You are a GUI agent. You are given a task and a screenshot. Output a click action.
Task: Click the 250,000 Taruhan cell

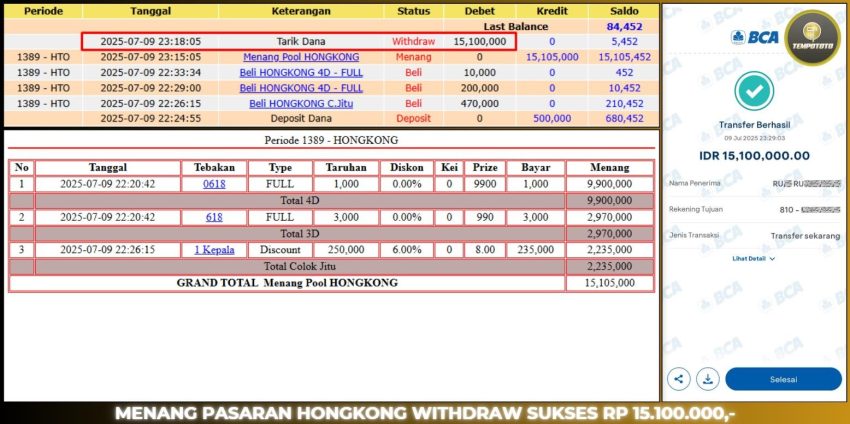(346, 249)
